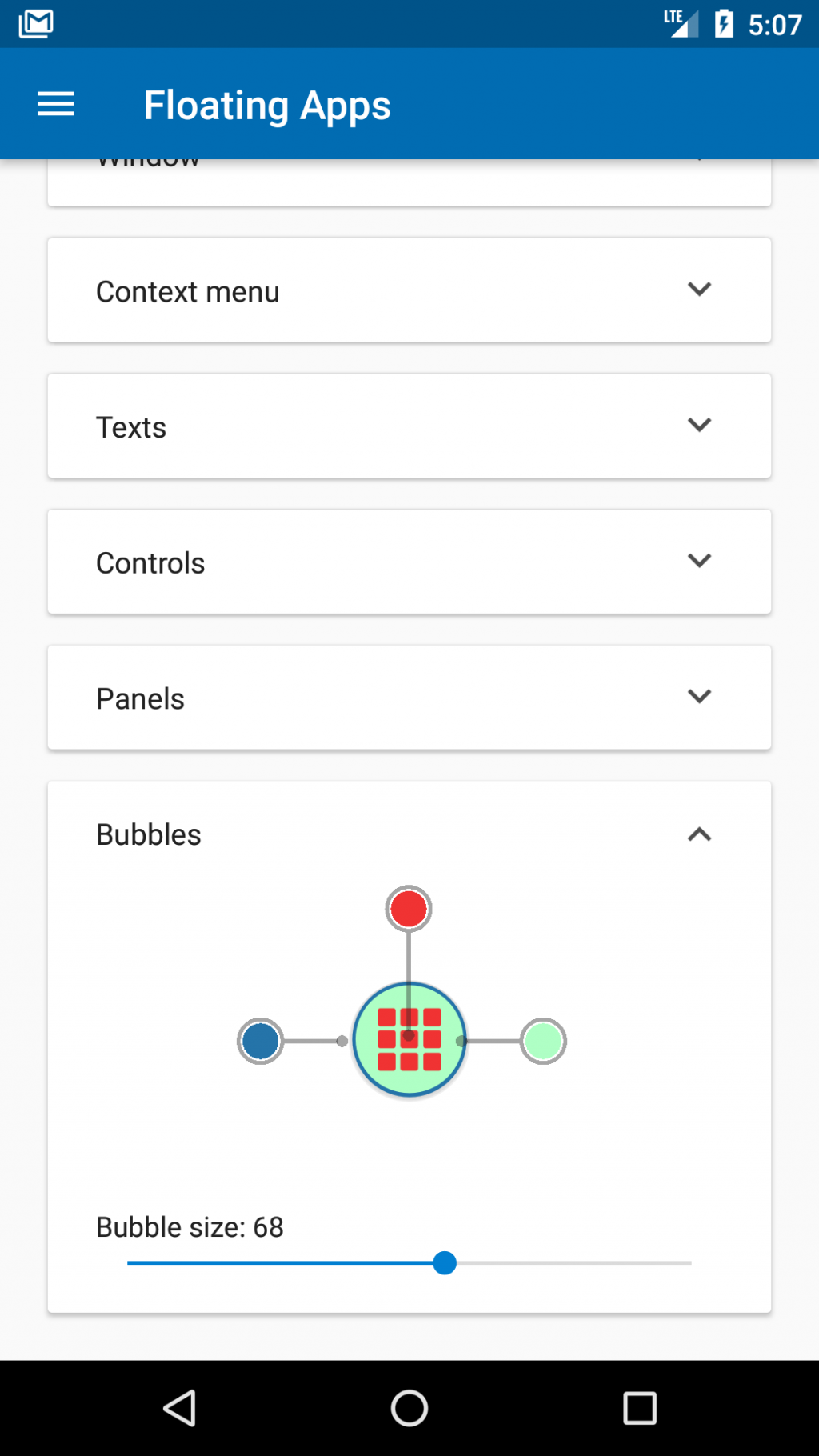
Task: Tap the dark blue bubble on the left
Action: coord(259,1041)
